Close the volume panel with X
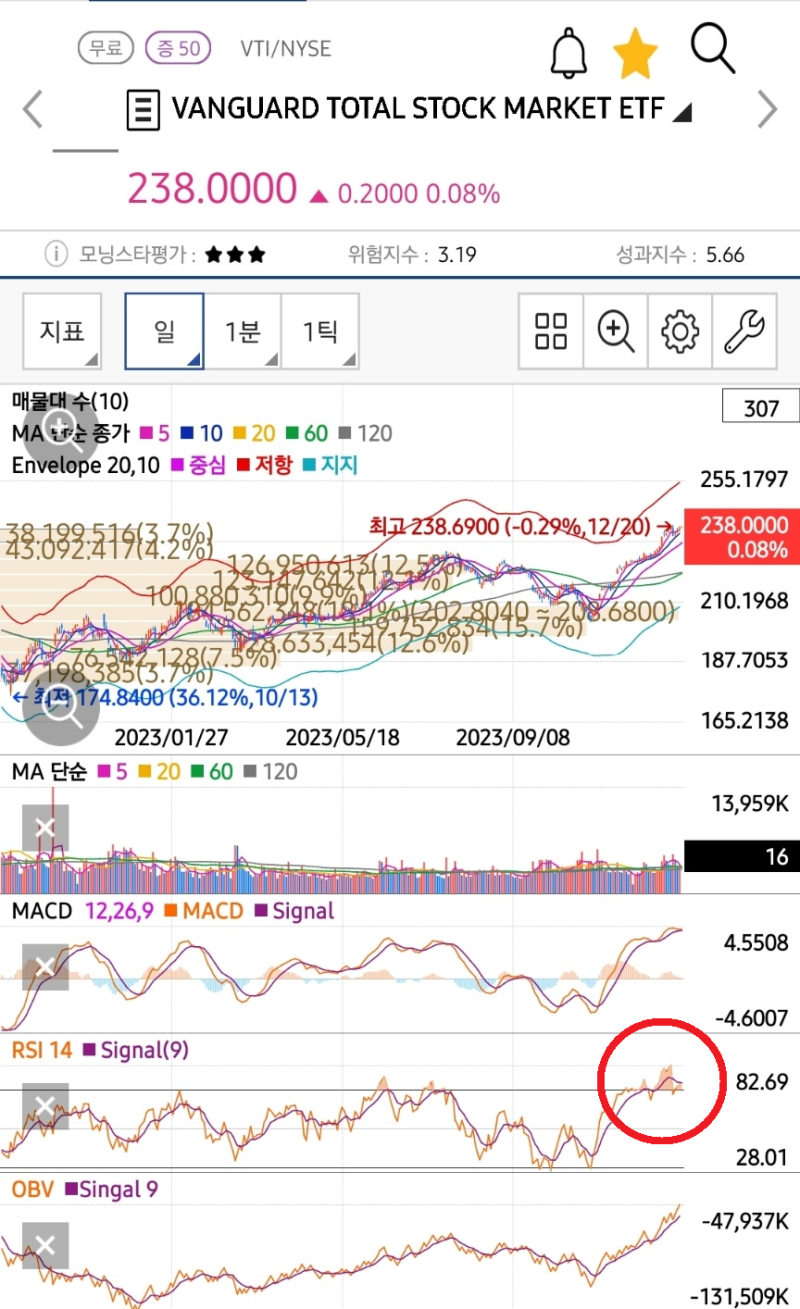The image size is (800, 1309). [x=45, y=828]
